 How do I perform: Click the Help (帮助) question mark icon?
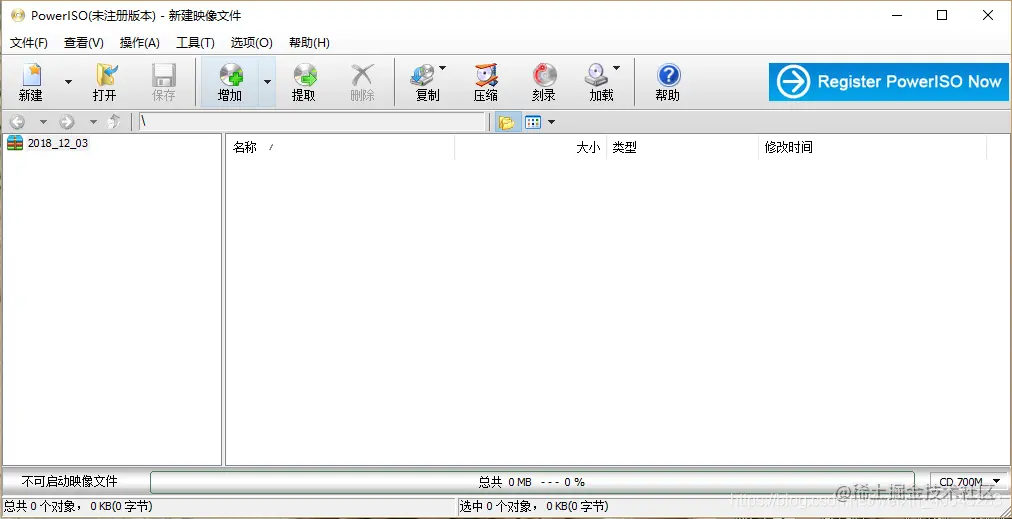click(668, 76)
